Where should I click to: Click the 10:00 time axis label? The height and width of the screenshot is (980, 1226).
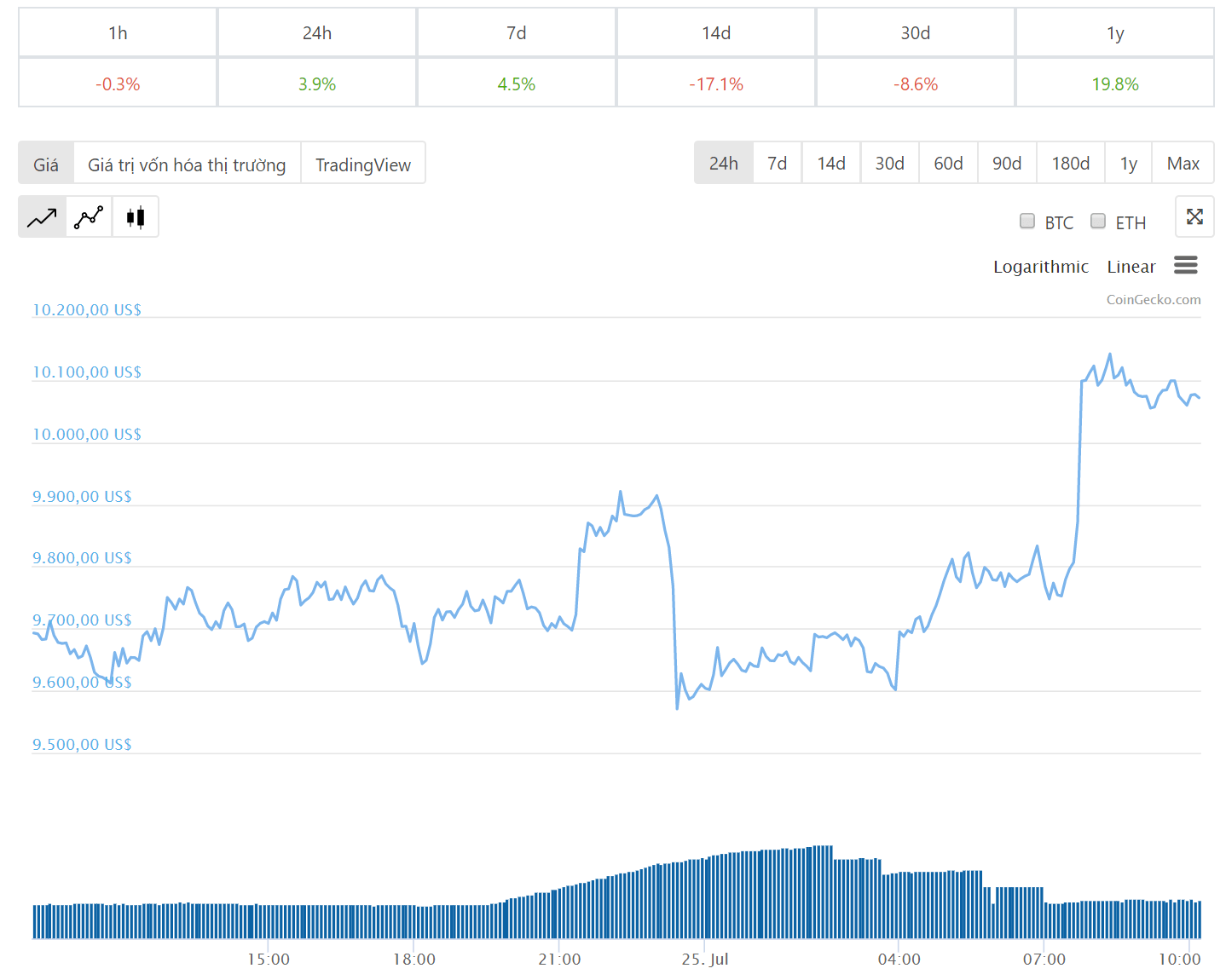1179,959
